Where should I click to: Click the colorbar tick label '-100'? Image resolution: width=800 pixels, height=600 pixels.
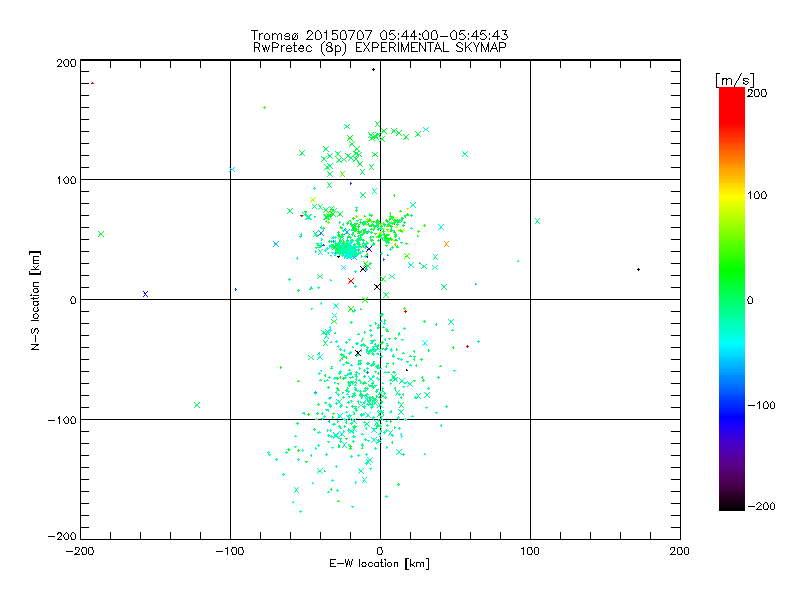pos(761,405)
